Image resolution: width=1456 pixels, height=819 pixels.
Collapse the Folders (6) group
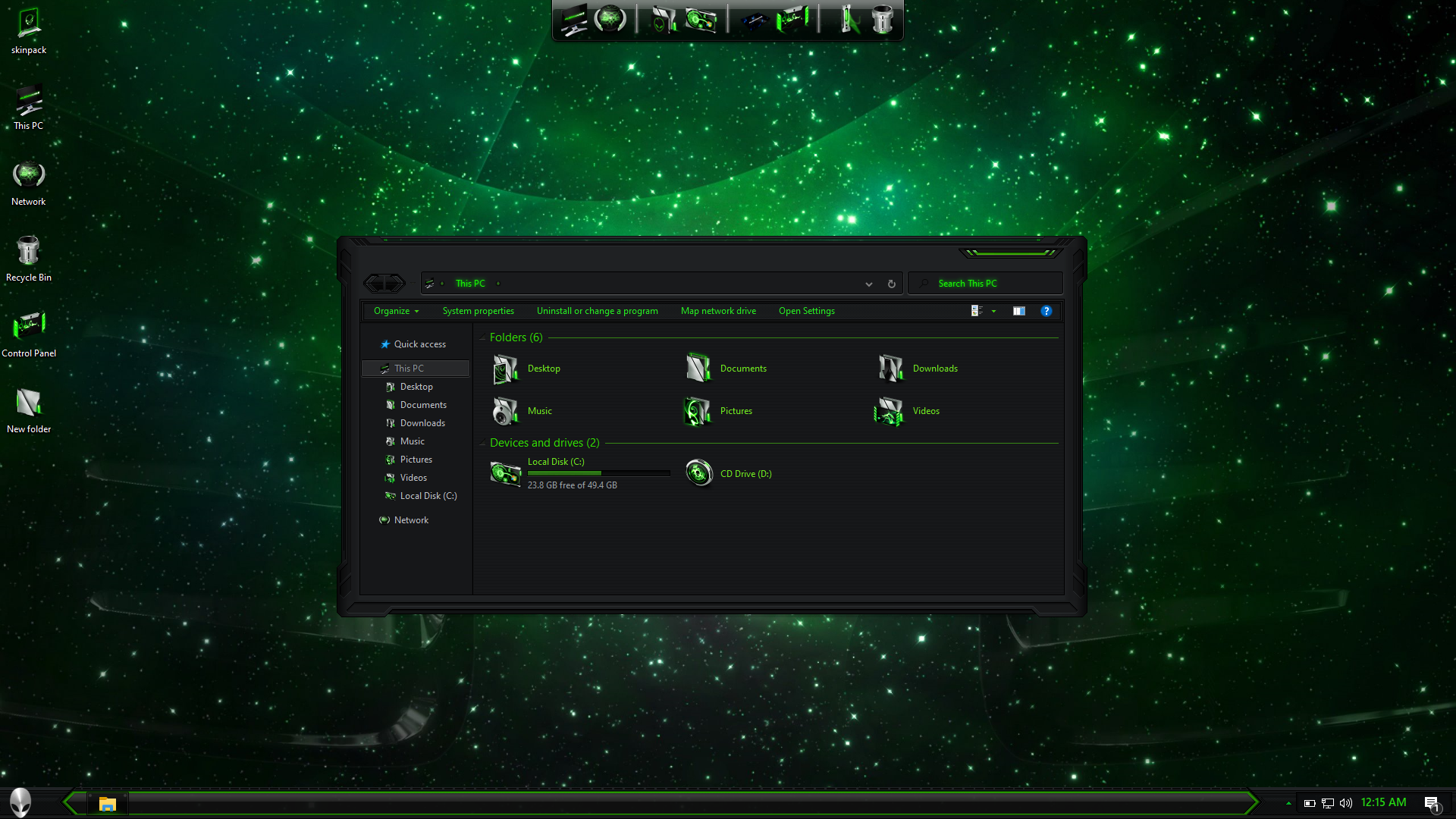(482, 337)
